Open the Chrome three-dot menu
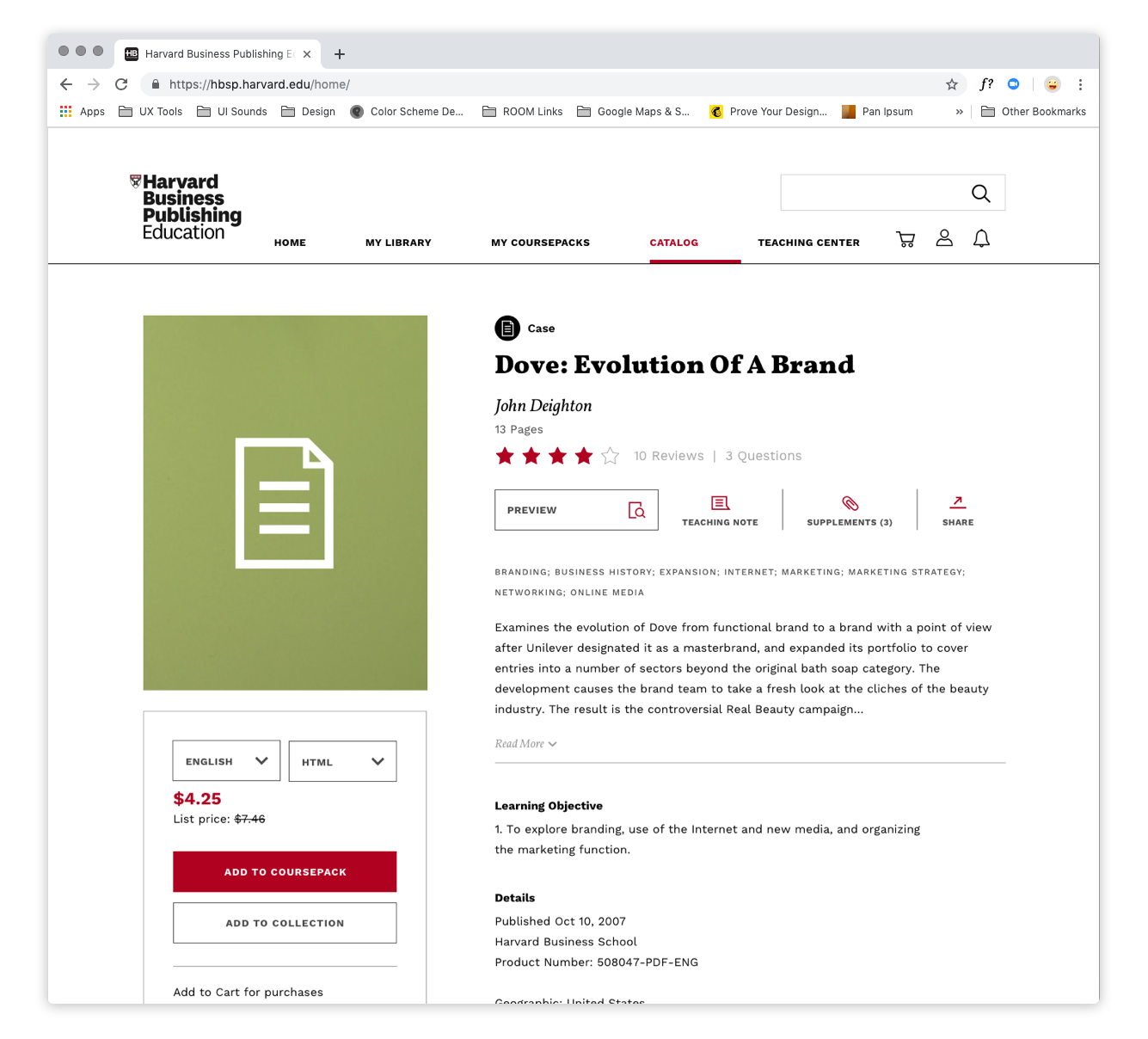Viewport: 1148px width, 1039px height. point(1080,84)
